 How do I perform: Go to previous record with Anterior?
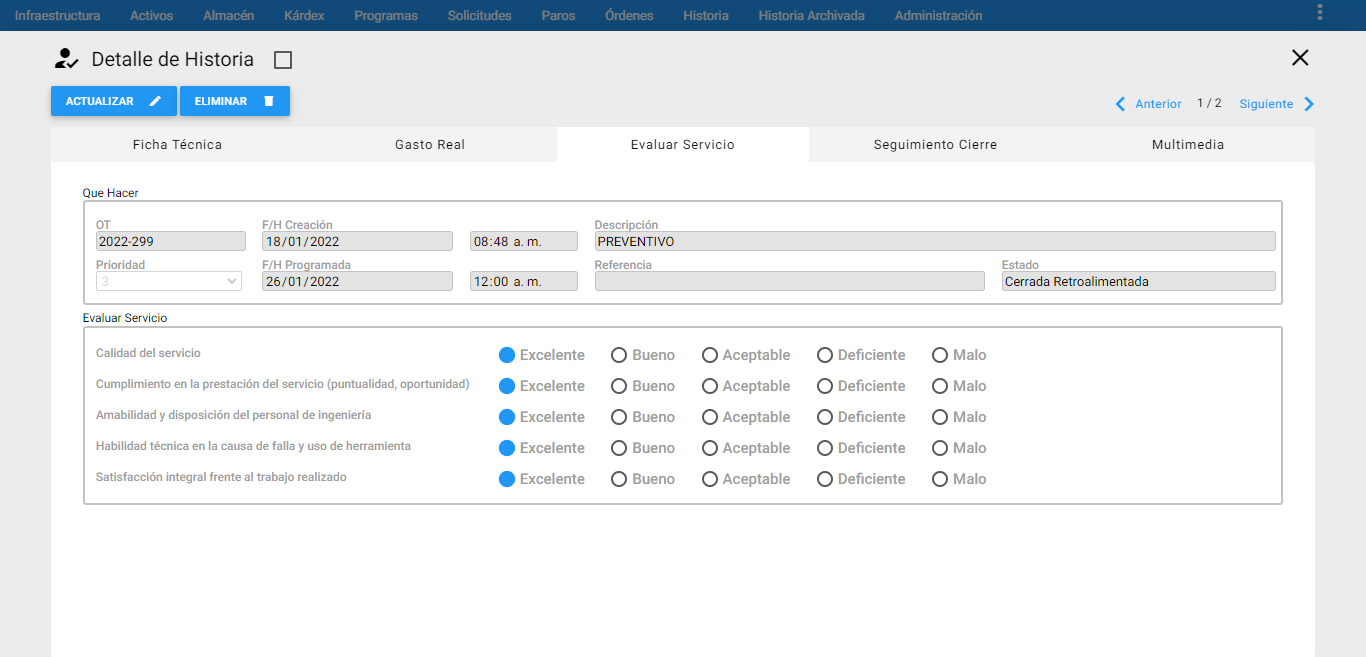coord(1148,104)
